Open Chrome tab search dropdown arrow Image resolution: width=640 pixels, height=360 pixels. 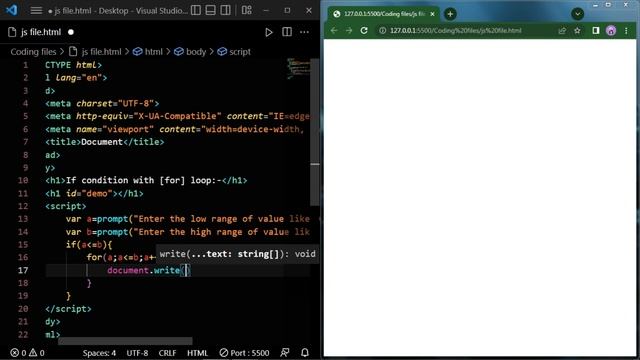(x=578, y=14)
